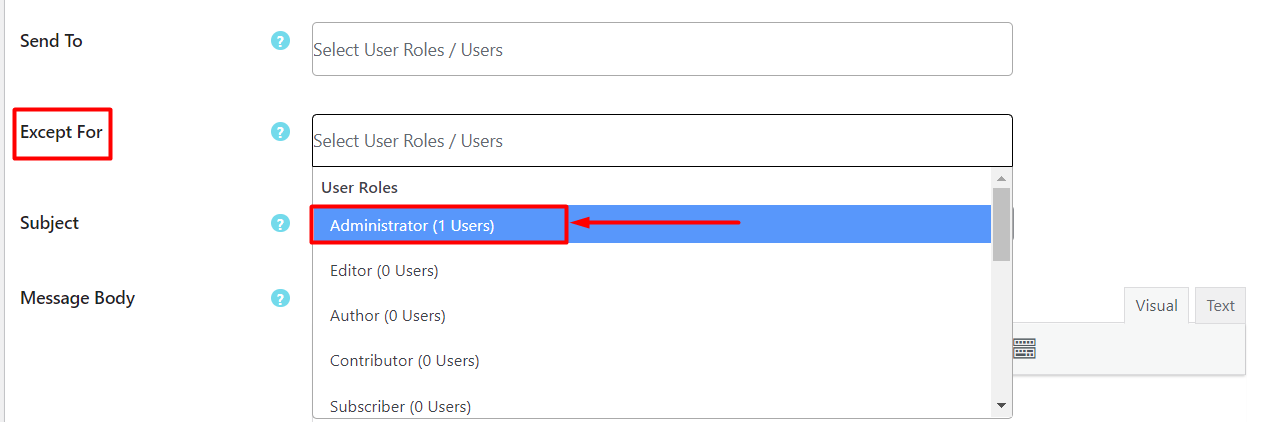Click the dropdown scrollbar thumb
This screenshot has height=422, width=1272.
coord(1001,224)
